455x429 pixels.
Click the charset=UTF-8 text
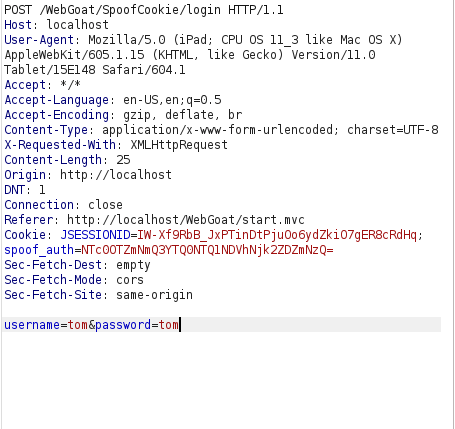click(393, 130)
